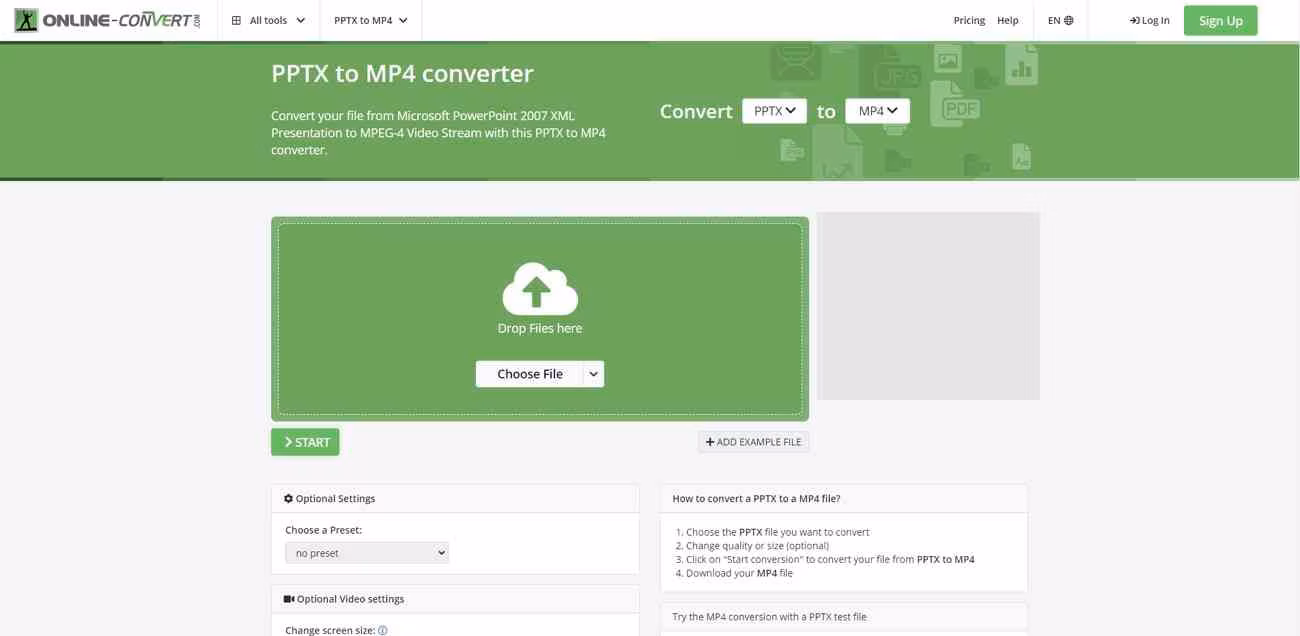This screenshot has height=636, width=1300.
Task: Expand the MP4 target format dropdown
Action: [877, 111]
